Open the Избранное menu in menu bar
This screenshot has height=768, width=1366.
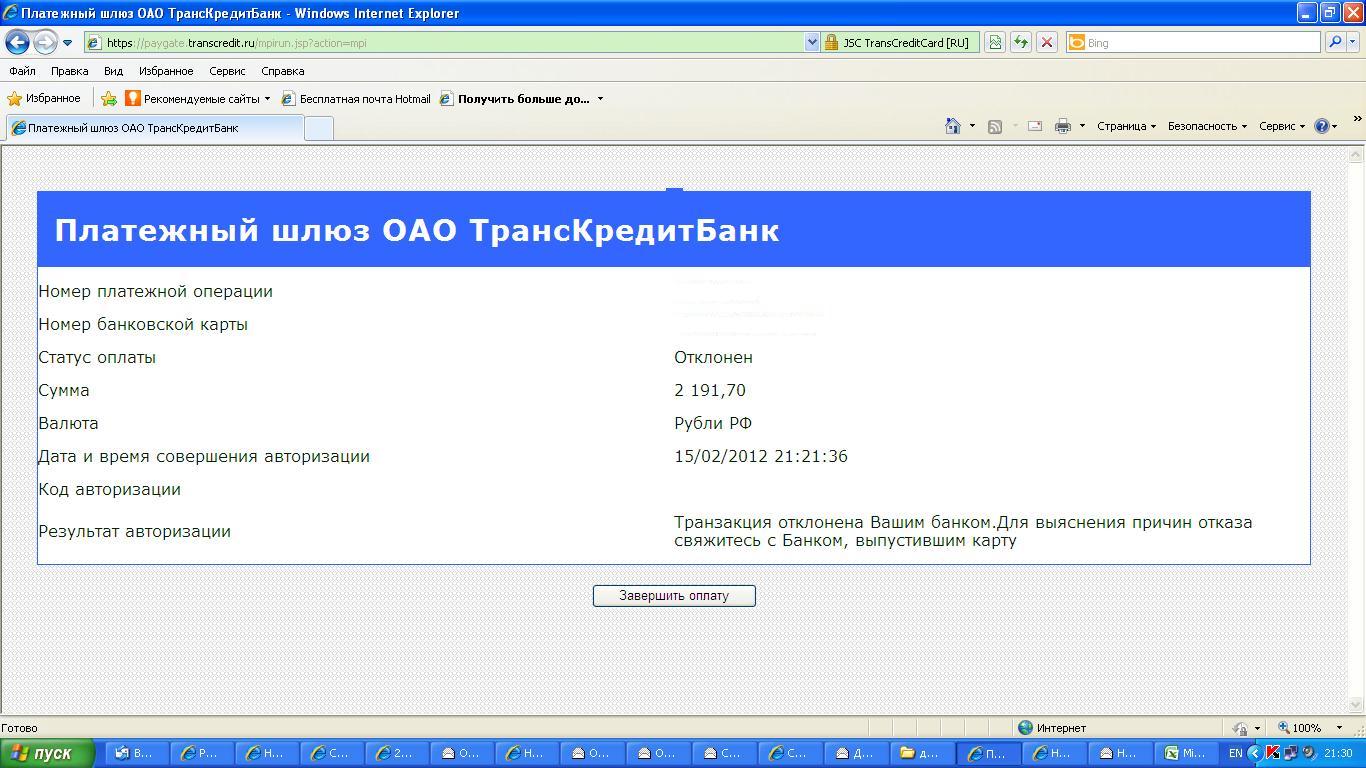(166, 71)
